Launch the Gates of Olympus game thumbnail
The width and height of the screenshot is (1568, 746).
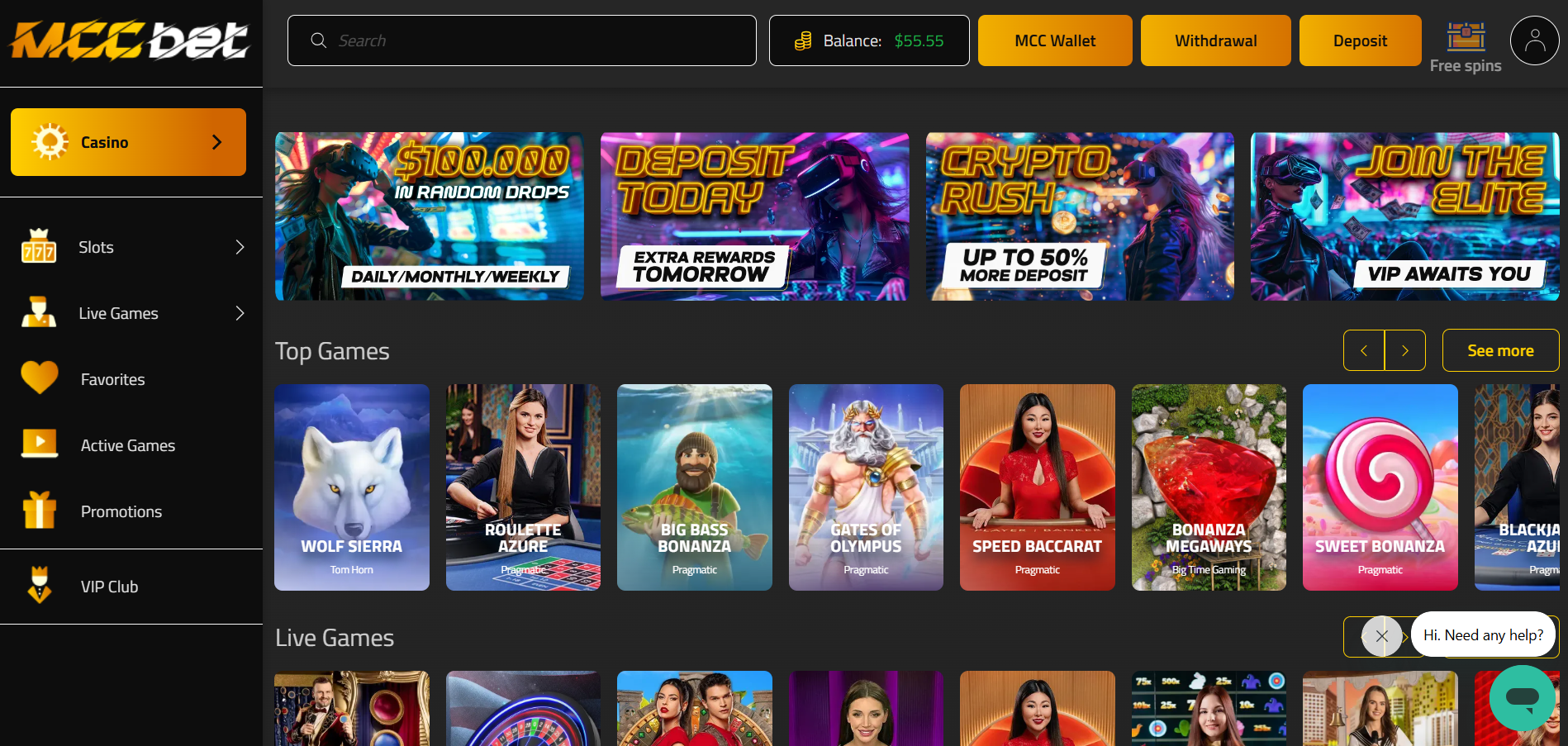pyautogui.click(x=866, y=487)
